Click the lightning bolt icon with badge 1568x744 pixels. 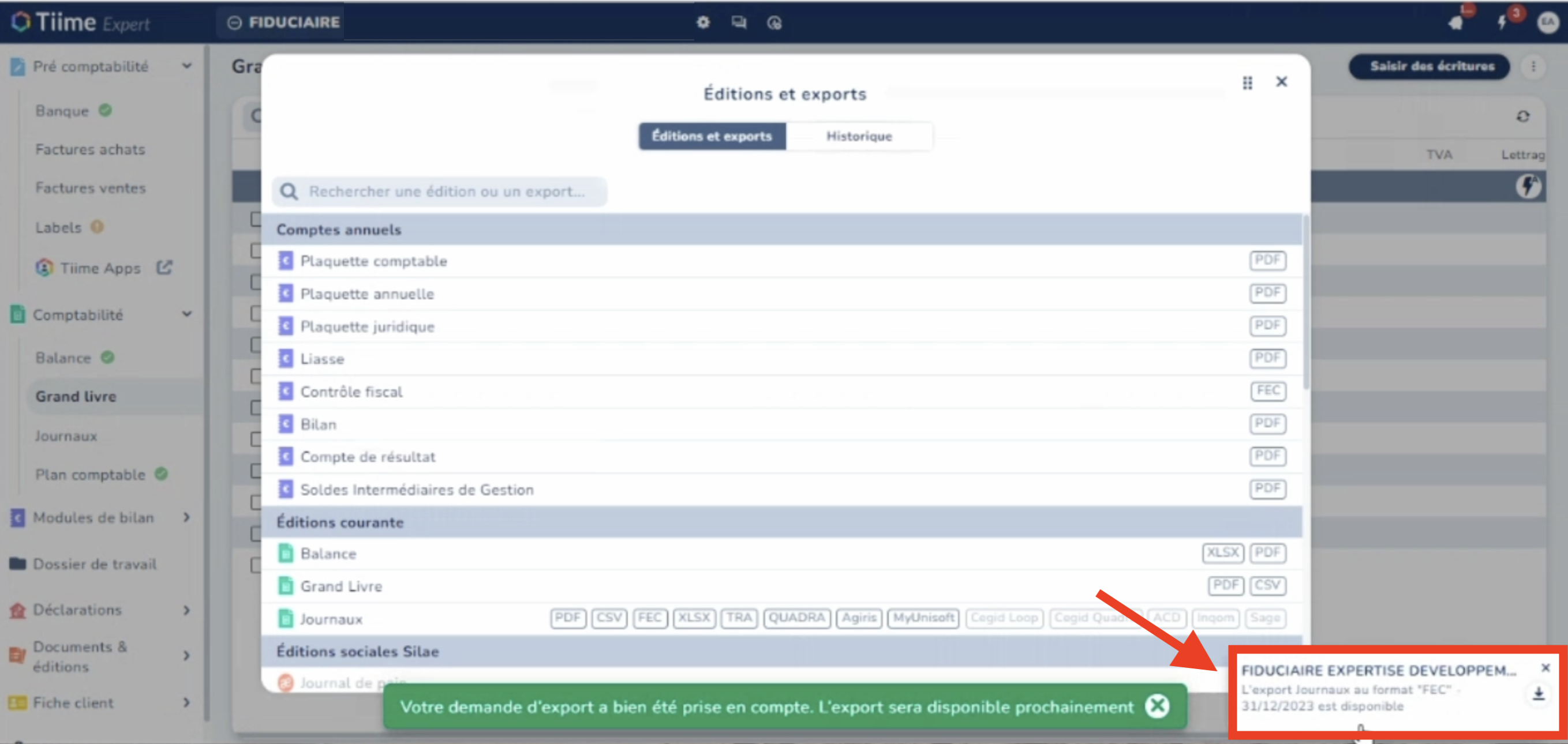pyautogui.click(x=1502, y=22)
